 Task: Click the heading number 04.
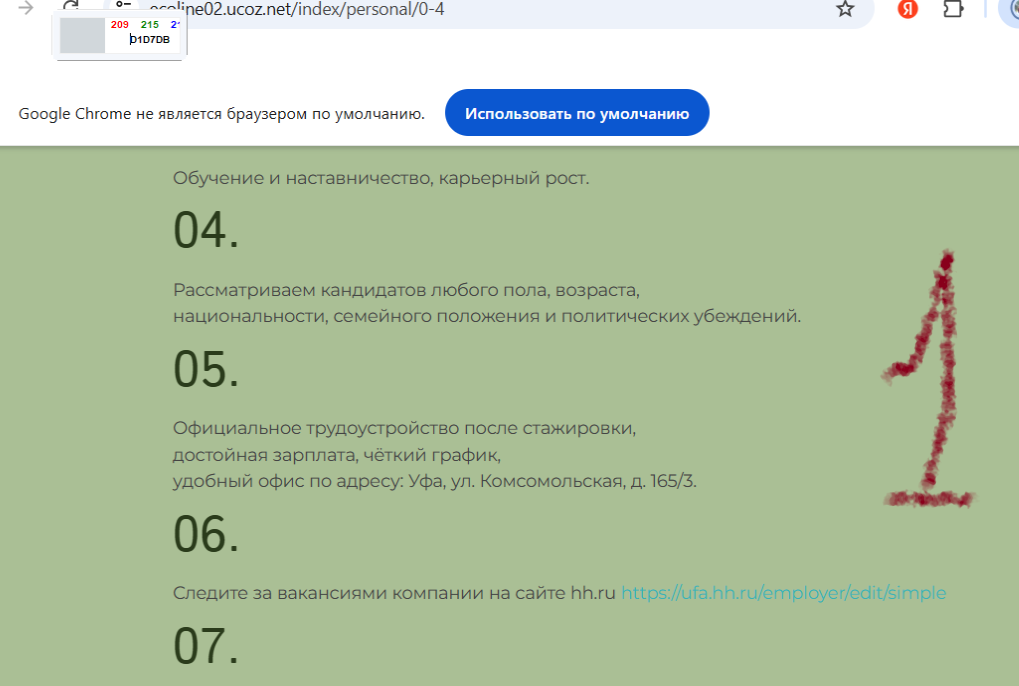[206, 230]
